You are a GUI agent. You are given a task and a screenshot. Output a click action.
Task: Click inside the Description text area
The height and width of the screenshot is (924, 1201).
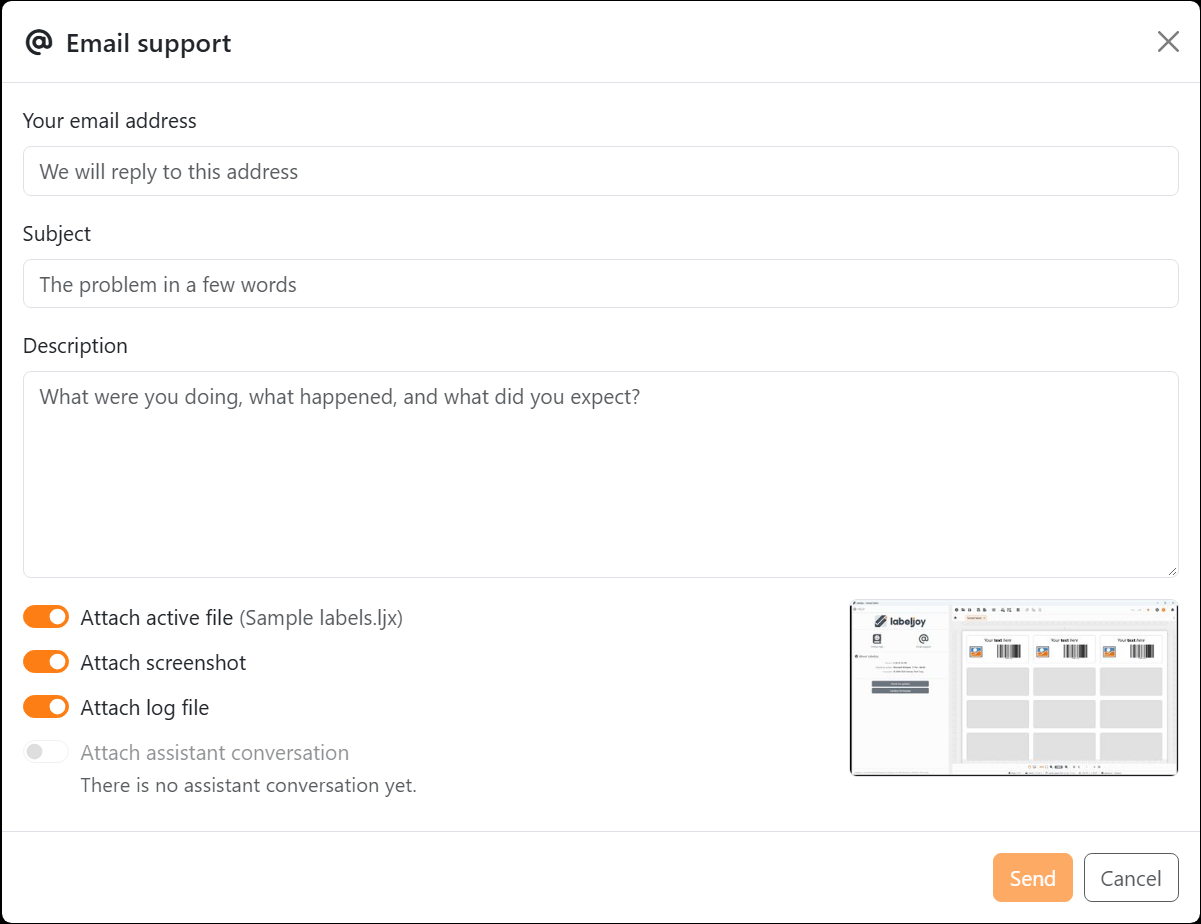coord(600,474)
